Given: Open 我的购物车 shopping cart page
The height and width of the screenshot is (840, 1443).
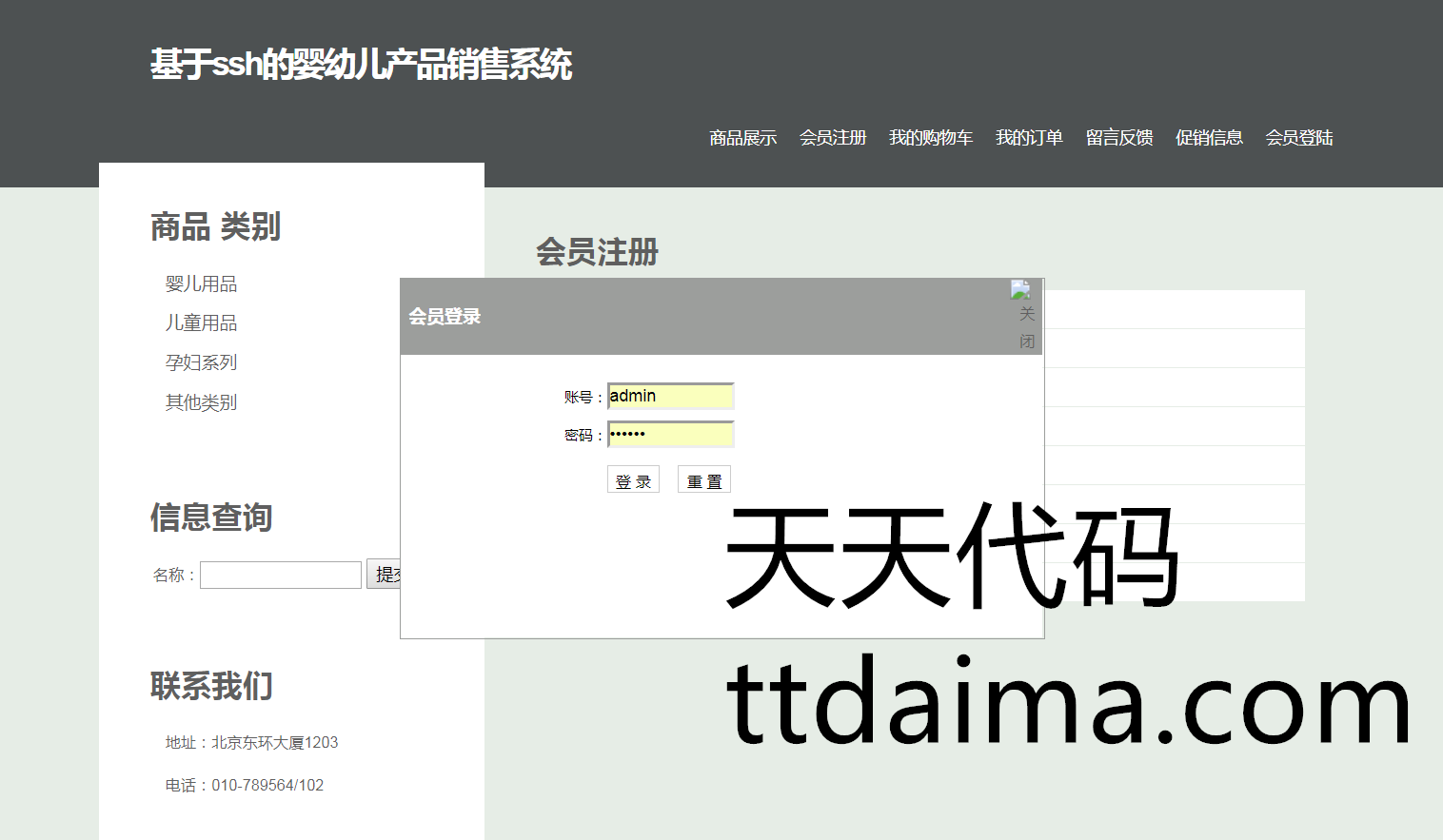Looking at the screenshot, I should pos(930,138).
